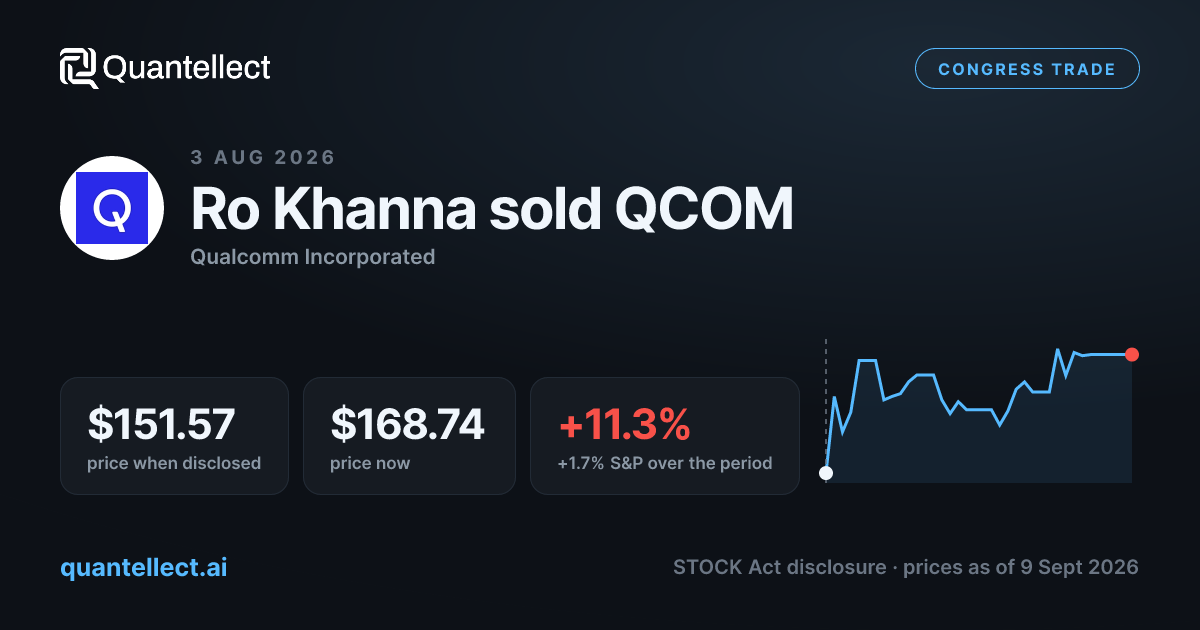The height and width of the screenshot is (630, 1200).
Task: Click the +11.3% performance card
Action: (x=665, y=436)
